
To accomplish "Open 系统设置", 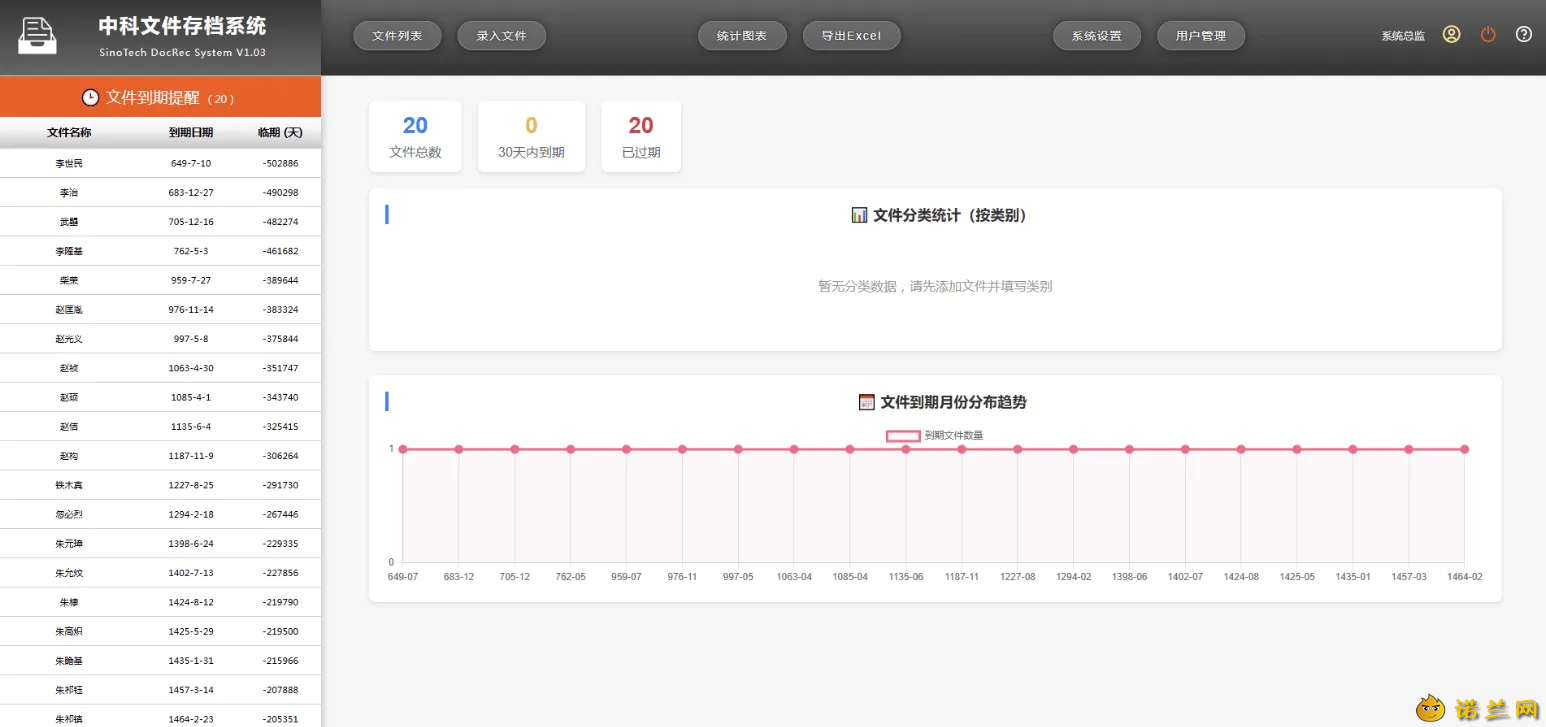I will [1097, 36].
